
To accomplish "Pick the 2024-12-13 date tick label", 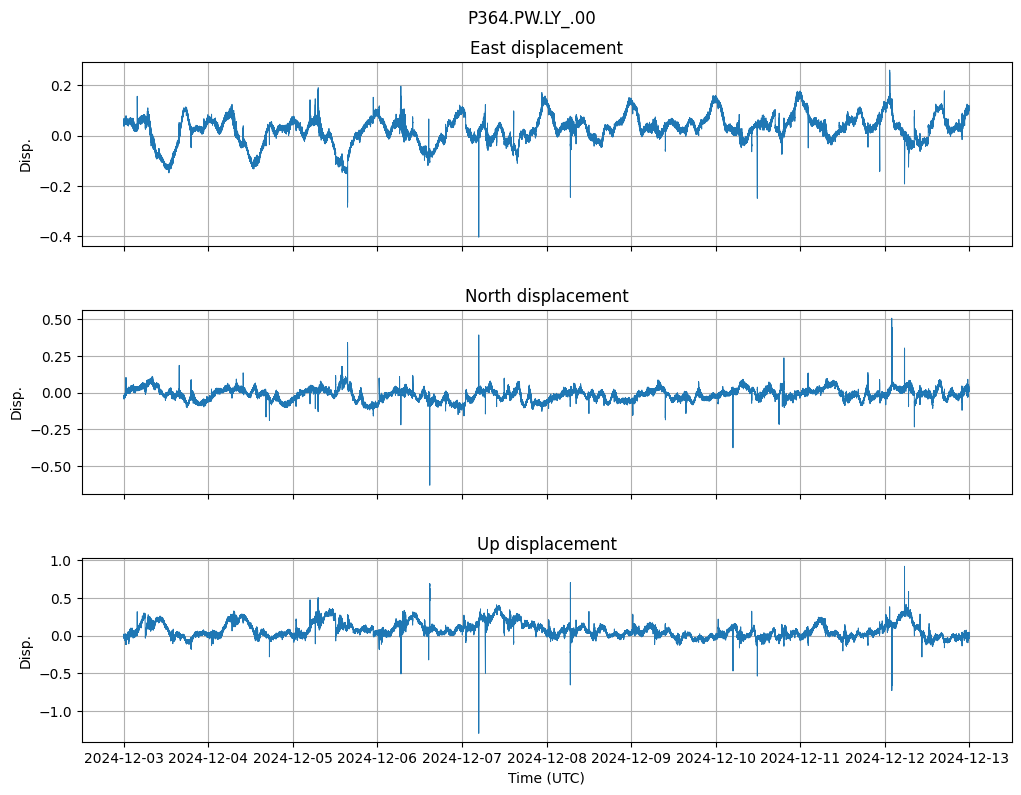I will tap(969, 759).
